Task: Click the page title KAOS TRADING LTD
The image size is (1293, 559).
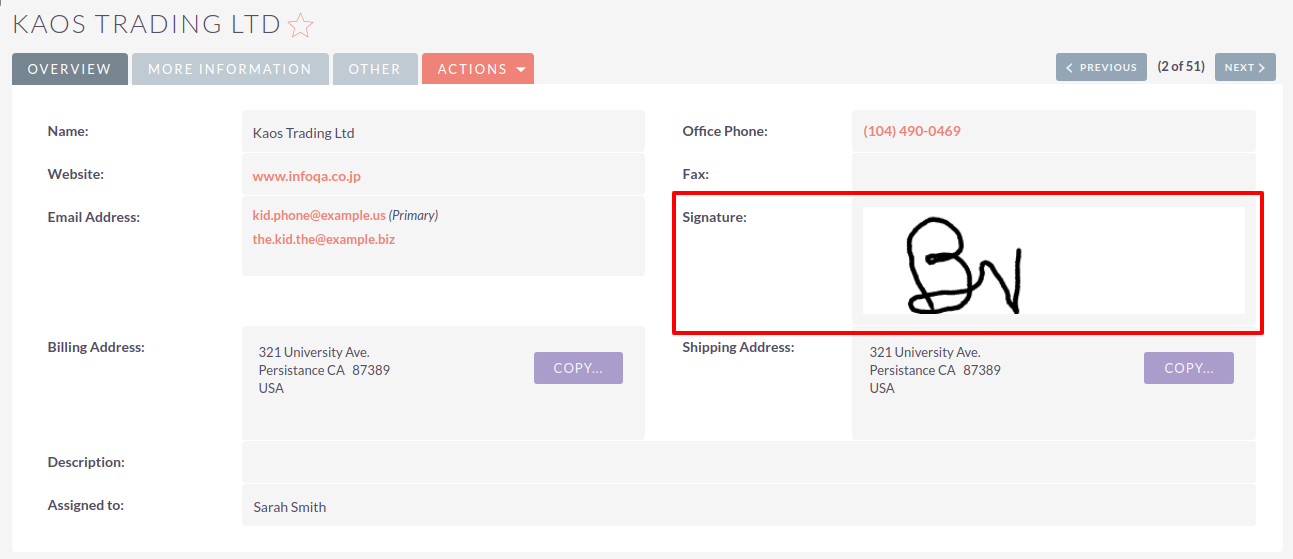Action: (x=146, y=25)
